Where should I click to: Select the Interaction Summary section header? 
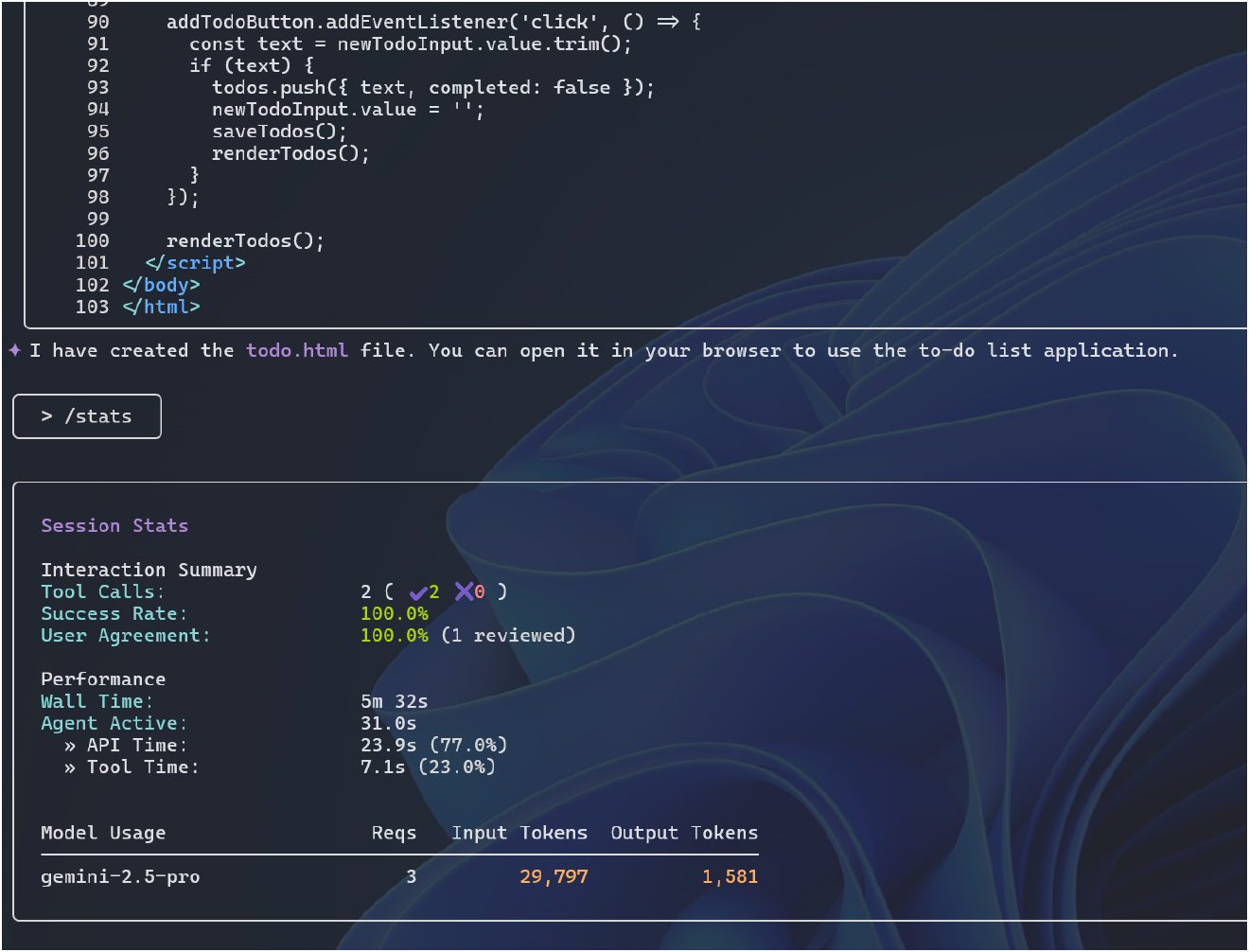coord(149,569)
